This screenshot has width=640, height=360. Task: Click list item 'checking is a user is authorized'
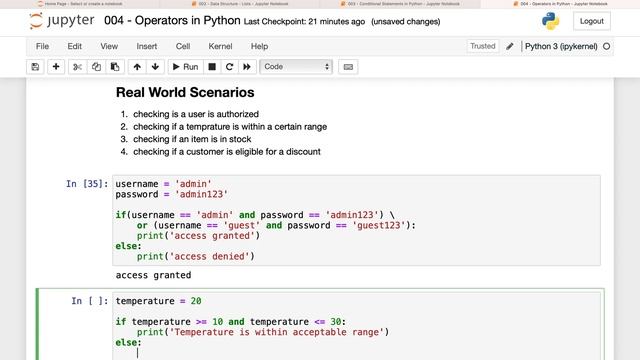(x=196, y=114)
